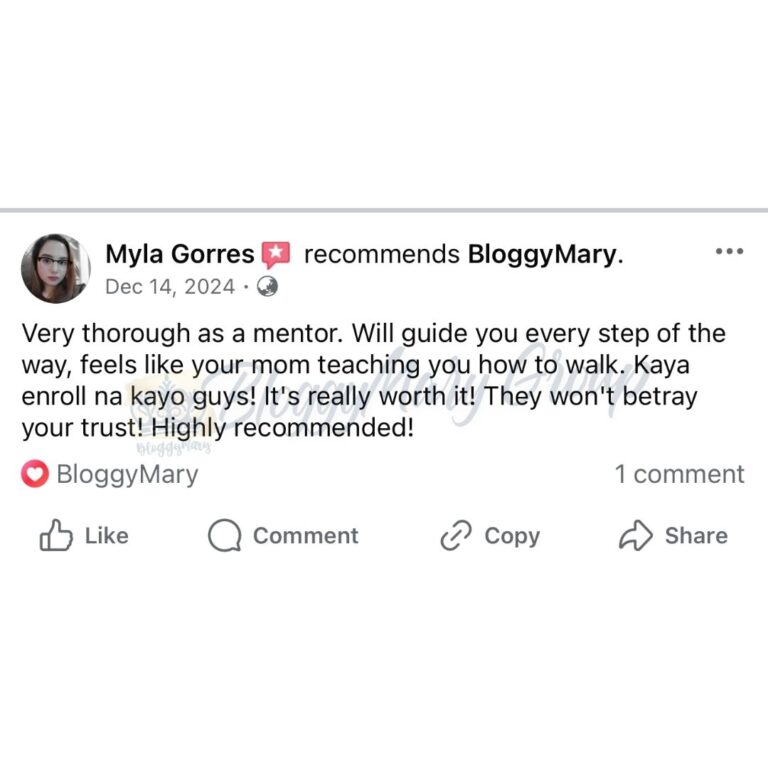
Task: Click the Share arrow icon
Action: (x=635, y=537)
